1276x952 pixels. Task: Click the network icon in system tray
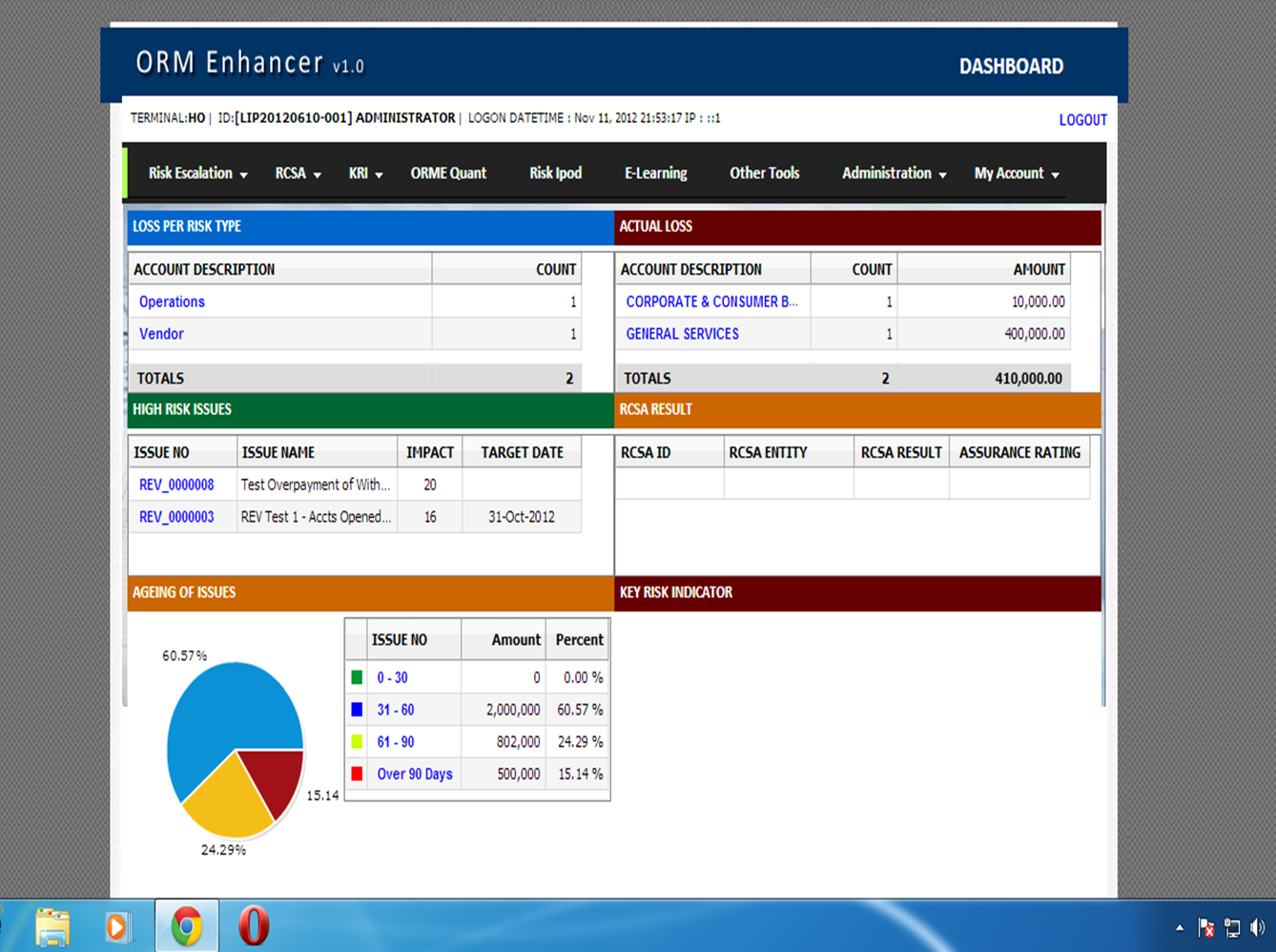[x=1231, y=926]
